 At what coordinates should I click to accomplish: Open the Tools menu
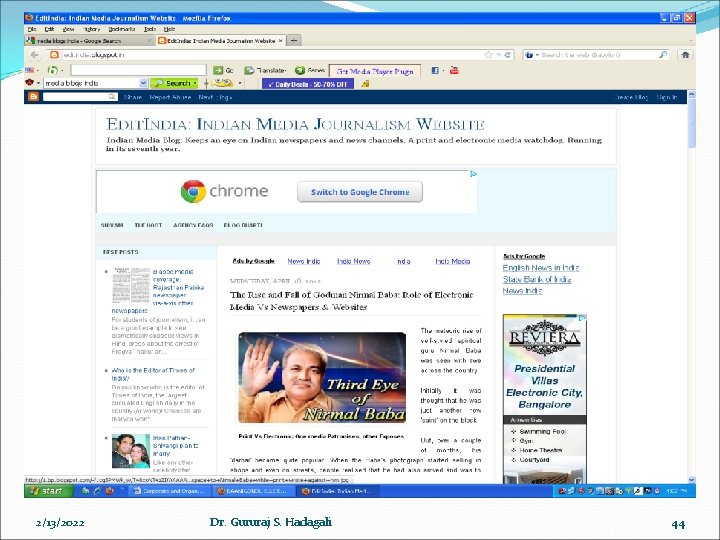pyautogui.click(x=150, y=29)
